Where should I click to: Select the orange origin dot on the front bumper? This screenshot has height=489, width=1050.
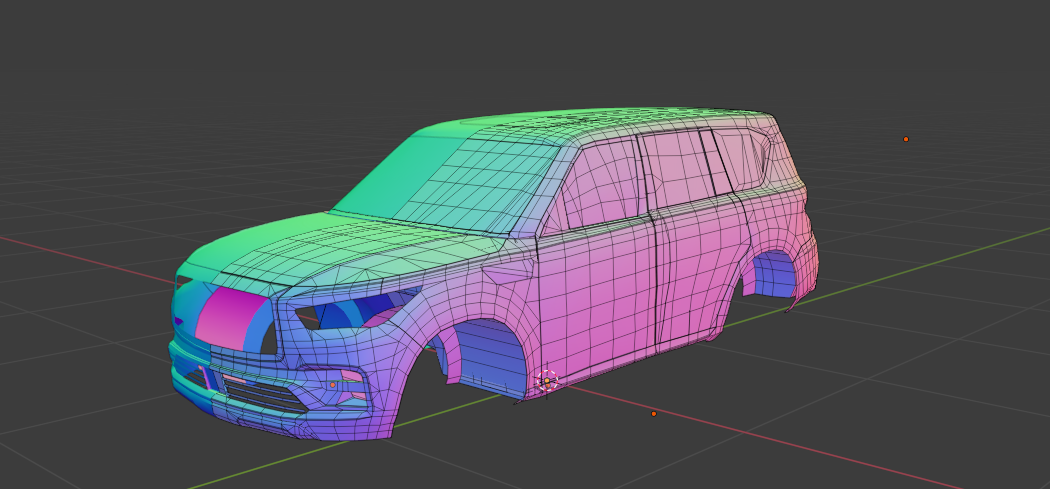point(333,385)
